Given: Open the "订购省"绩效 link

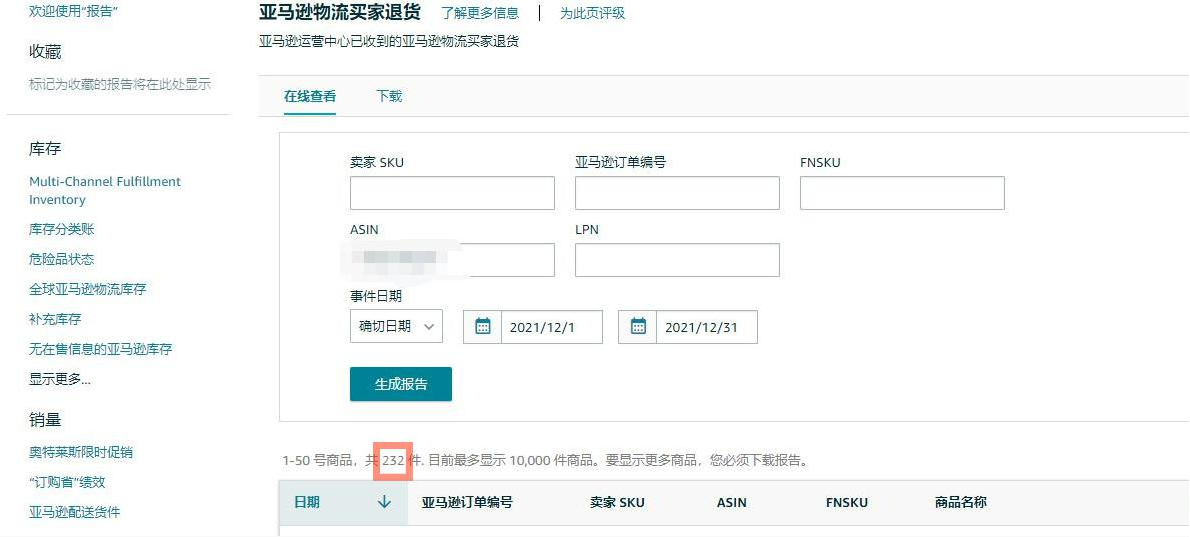Looking at the screenshot, I should (x=67, y=482).
